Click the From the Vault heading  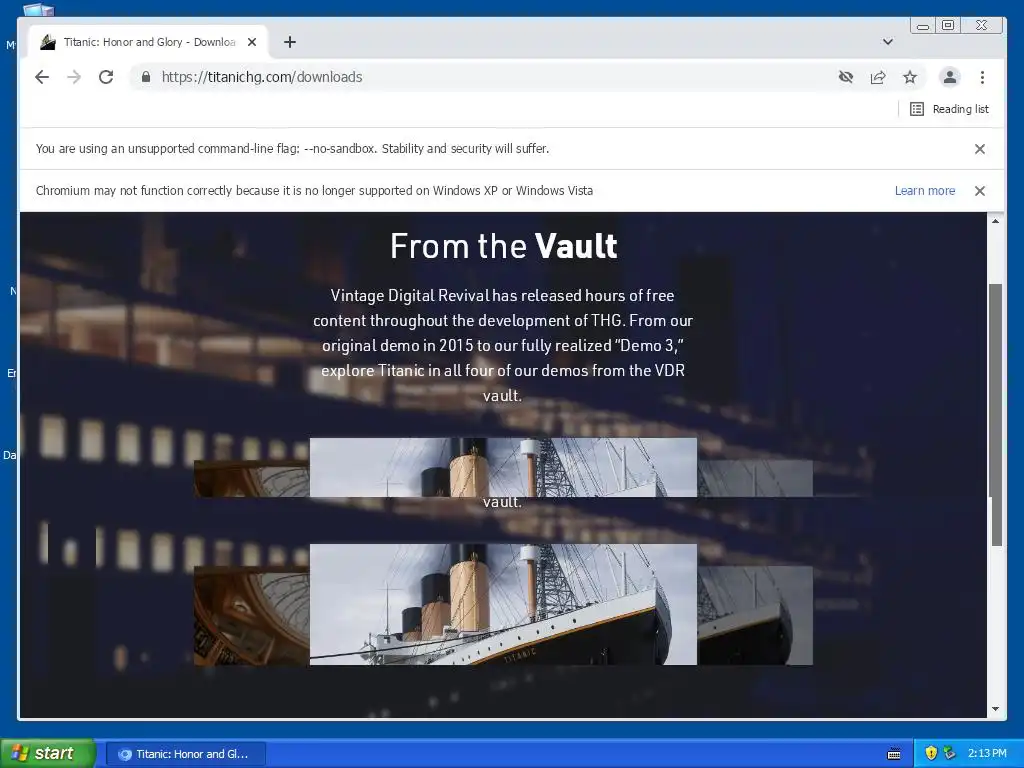pyautogui.click(x=504, y=246)
